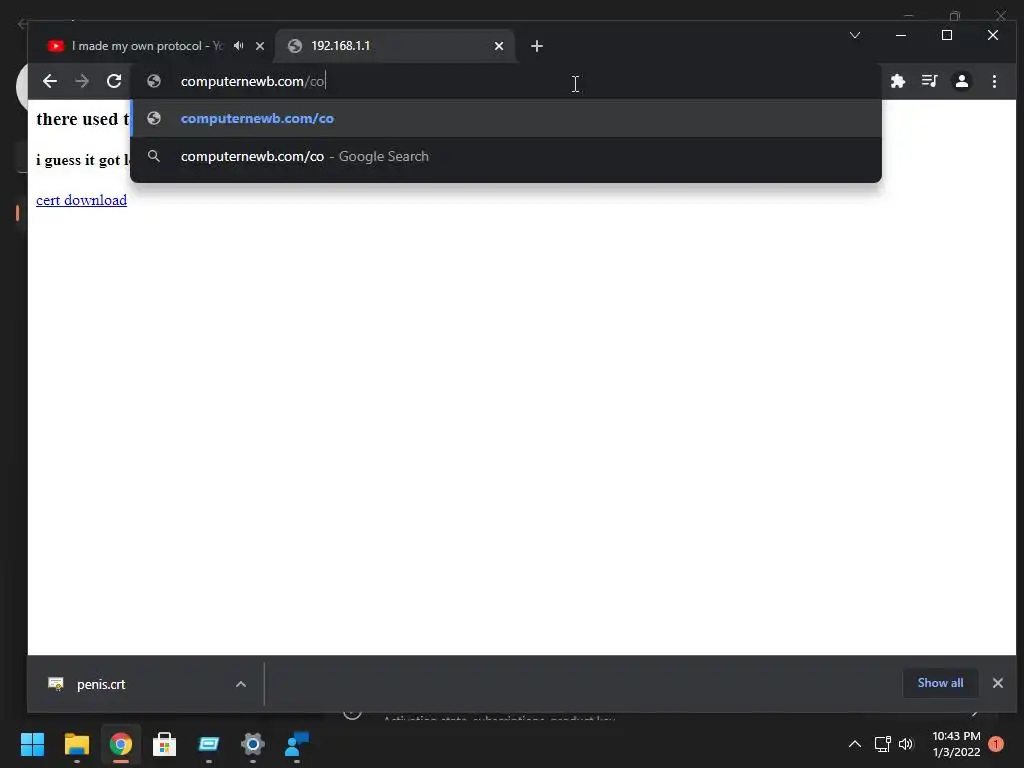Reload the current page
The image size is (1024, 768).
(x=114, y=81)
